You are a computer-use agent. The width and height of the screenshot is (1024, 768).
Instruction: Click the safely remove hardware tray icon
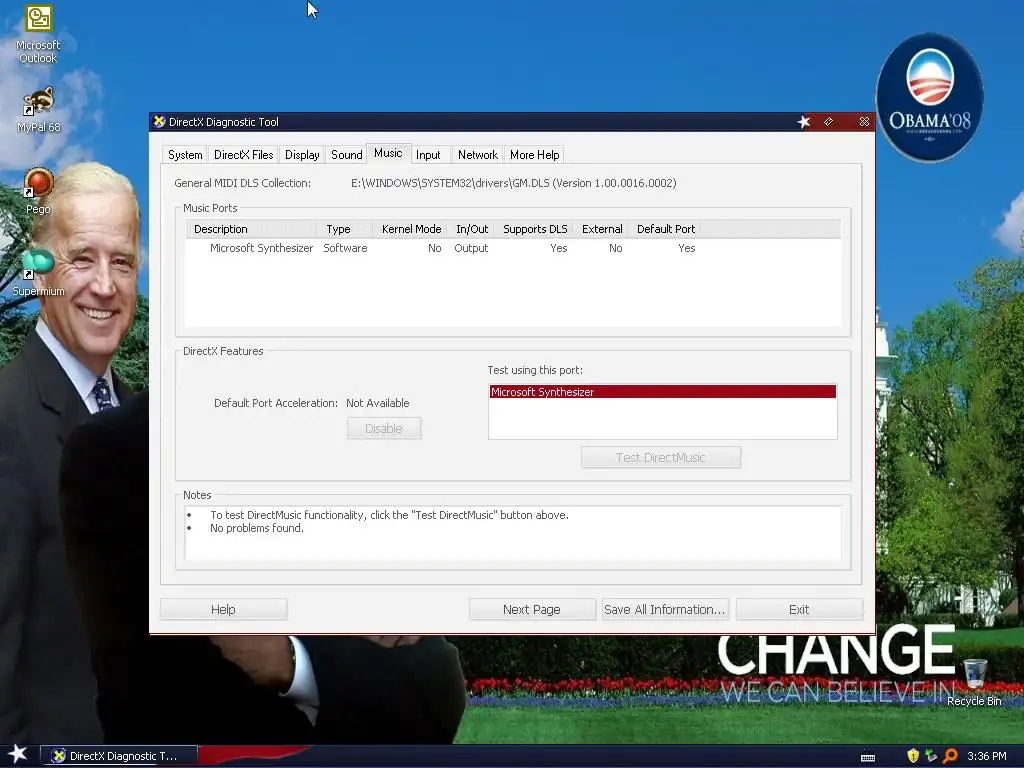(x=931, y=756)
